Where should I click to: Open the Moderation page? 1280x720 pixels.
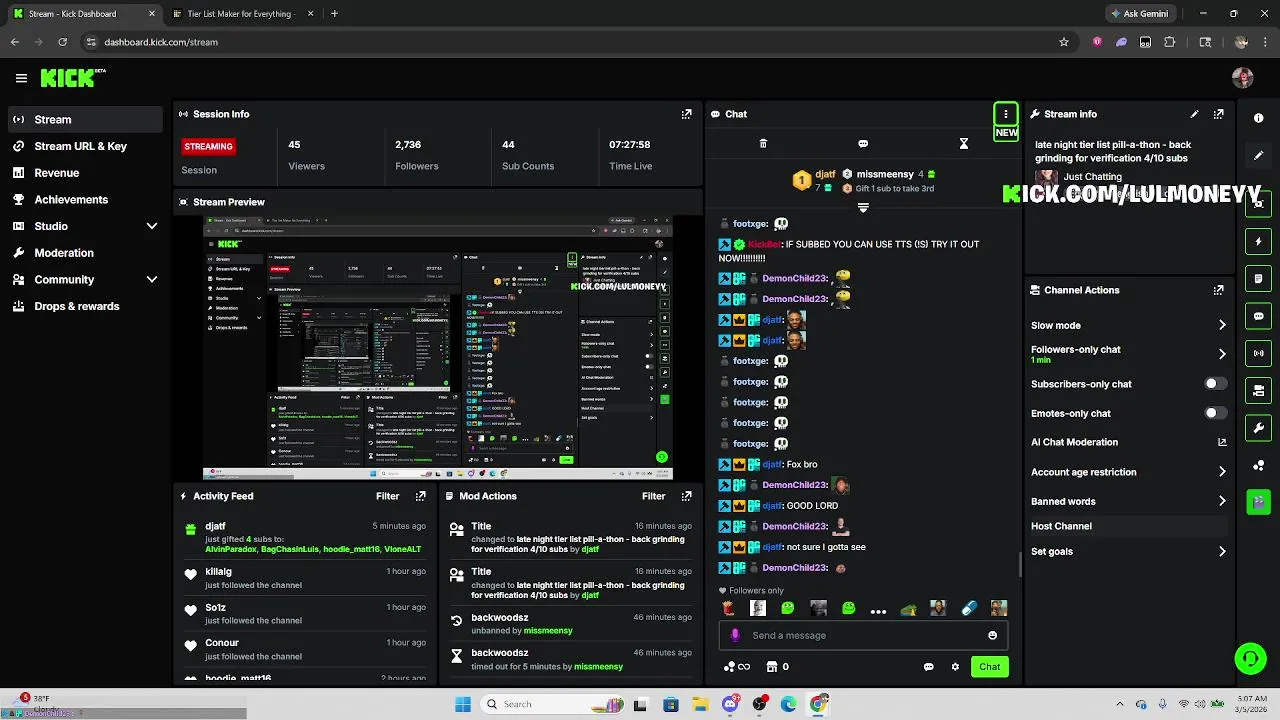click(85, 253)
